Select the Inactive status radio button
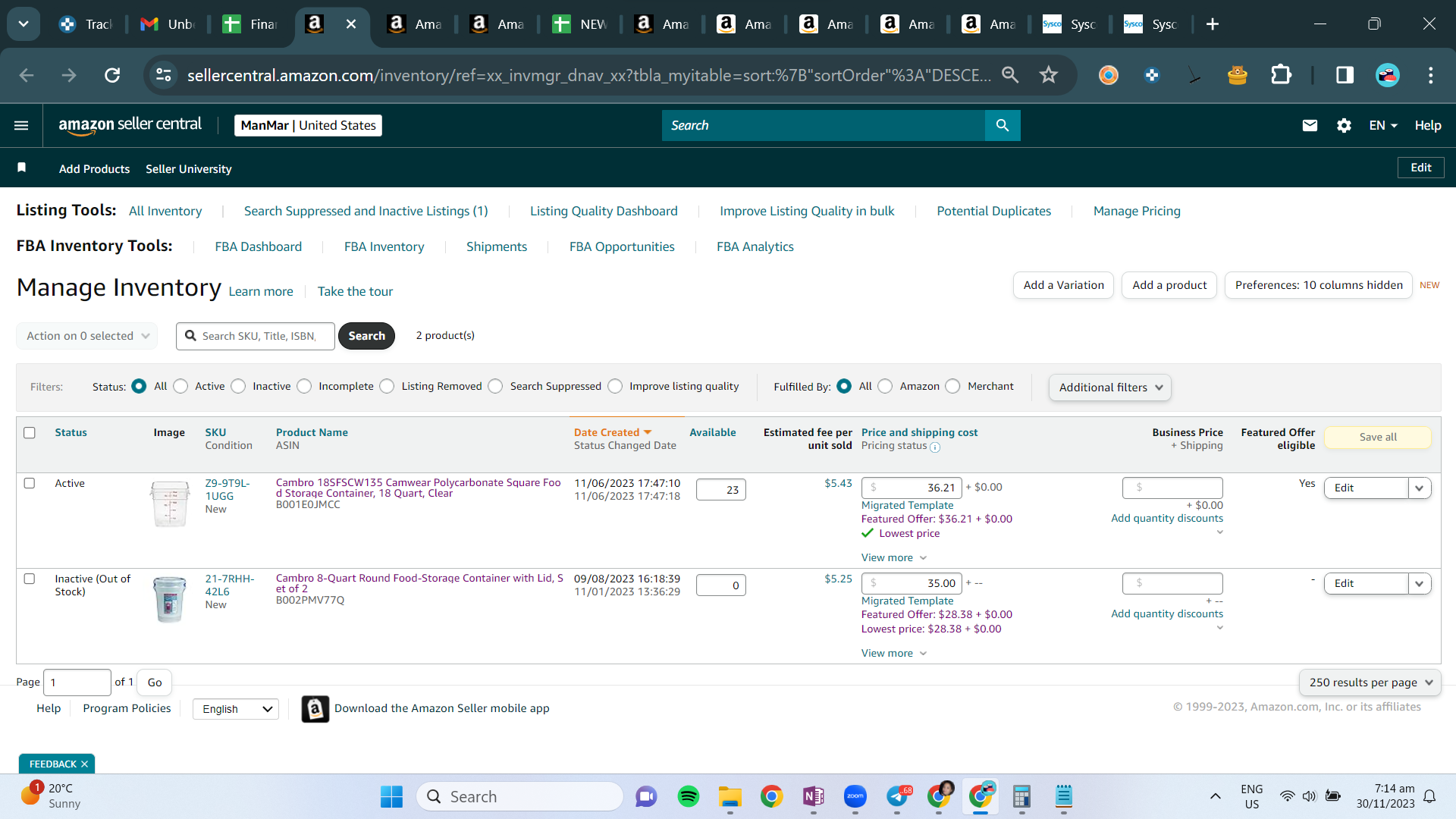 click(x=238, y=387)
